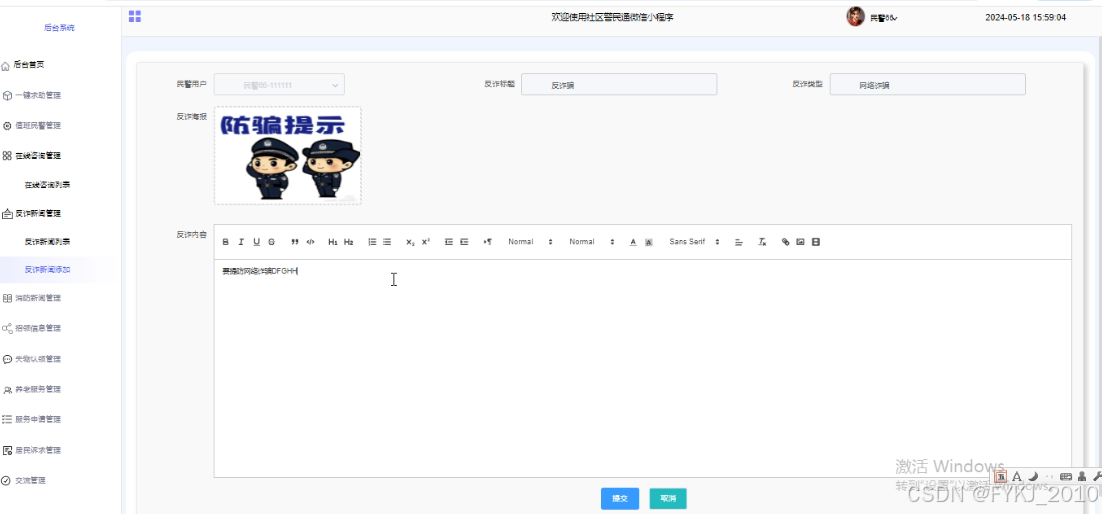Click the blue 提交 submit button
Viewport: 1102px width, 514px height.
coord(619,499)
